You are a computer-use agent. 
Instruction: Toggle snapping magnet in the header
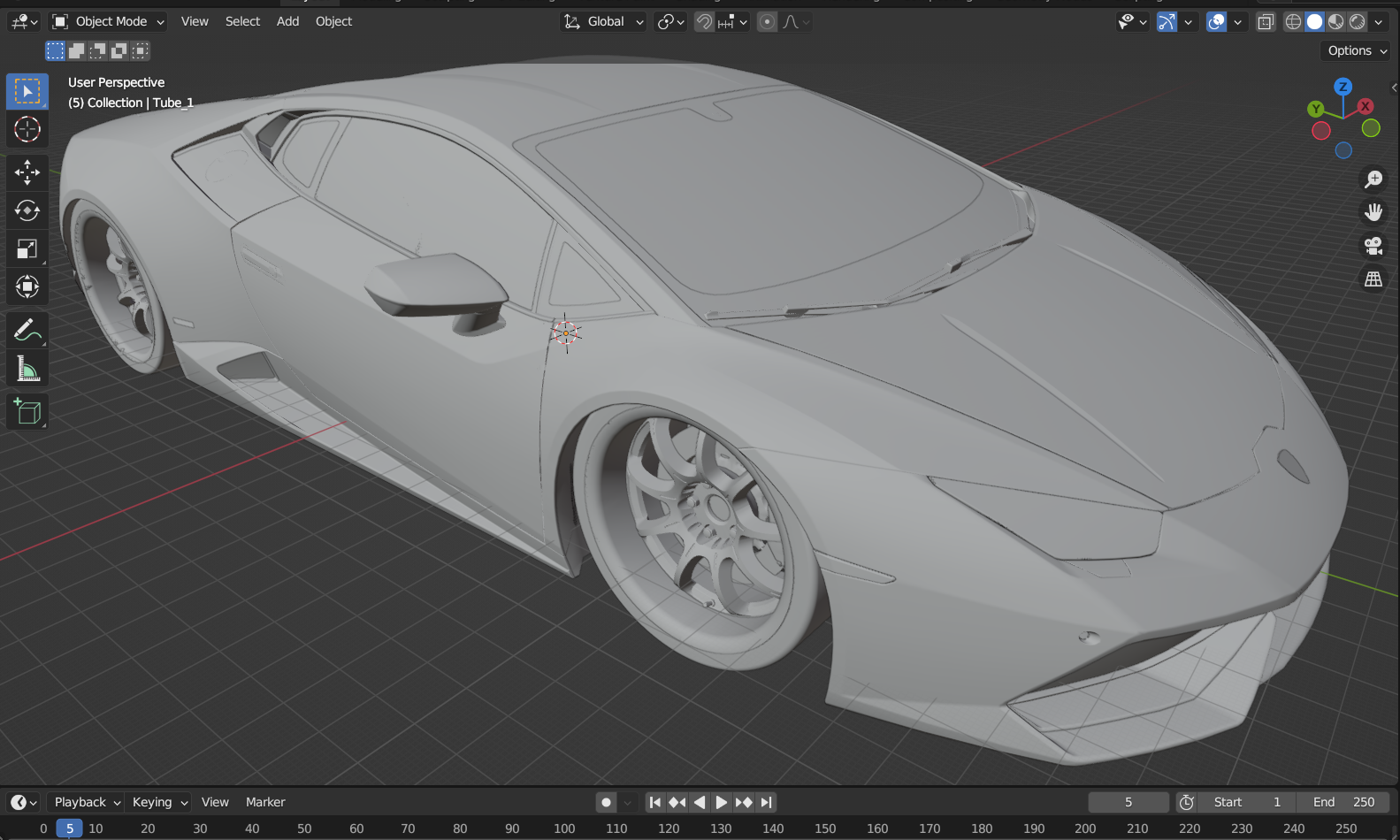704,21
